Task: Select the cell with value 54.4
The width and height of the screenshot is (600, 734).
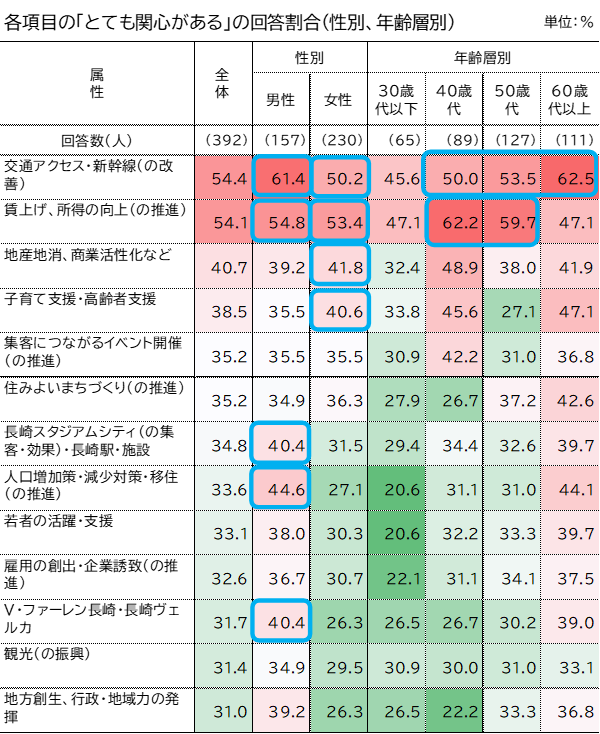Action: pos(224,178)
